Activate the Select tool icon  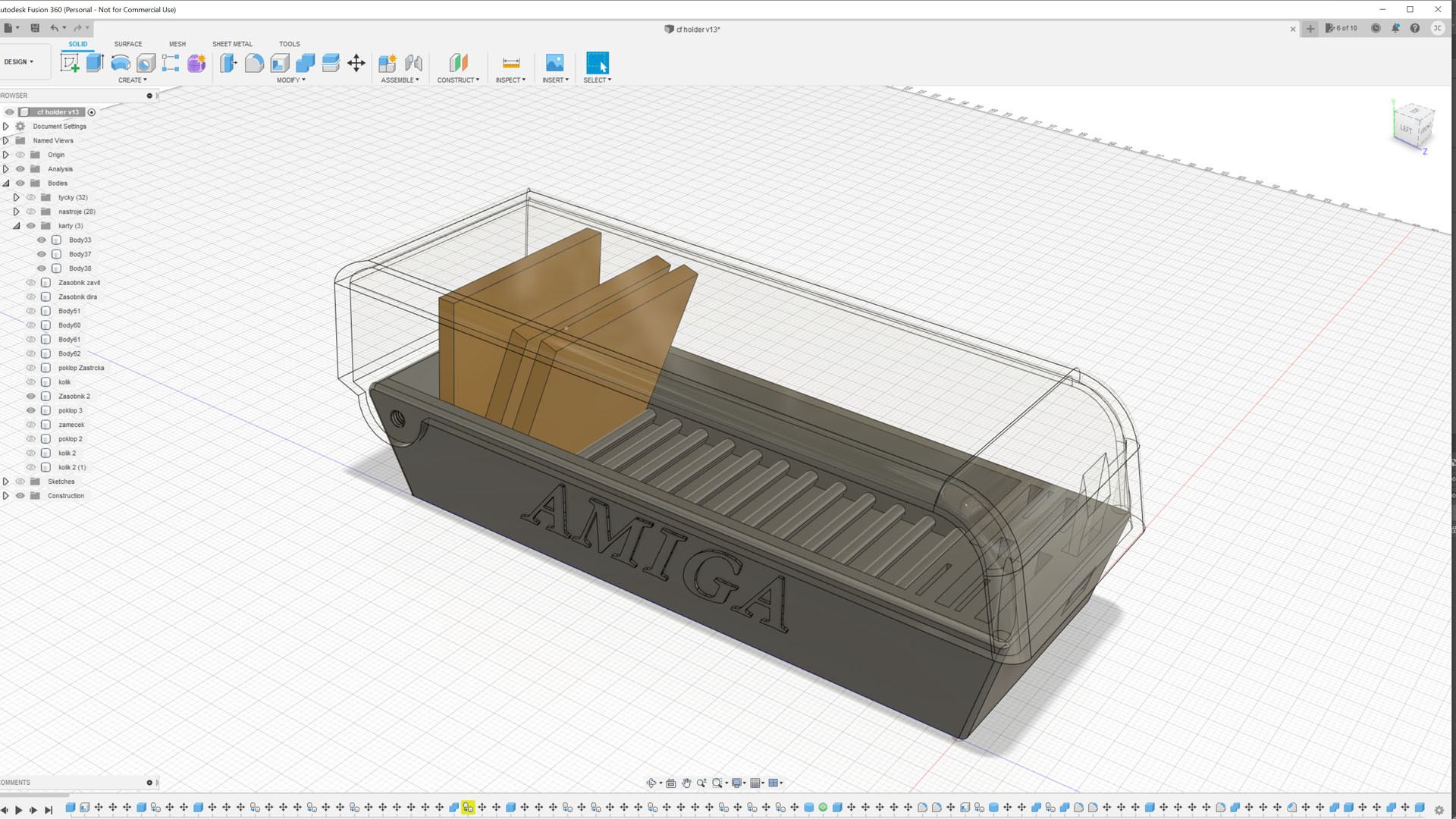pyautogui.click(x=598, y=63)
